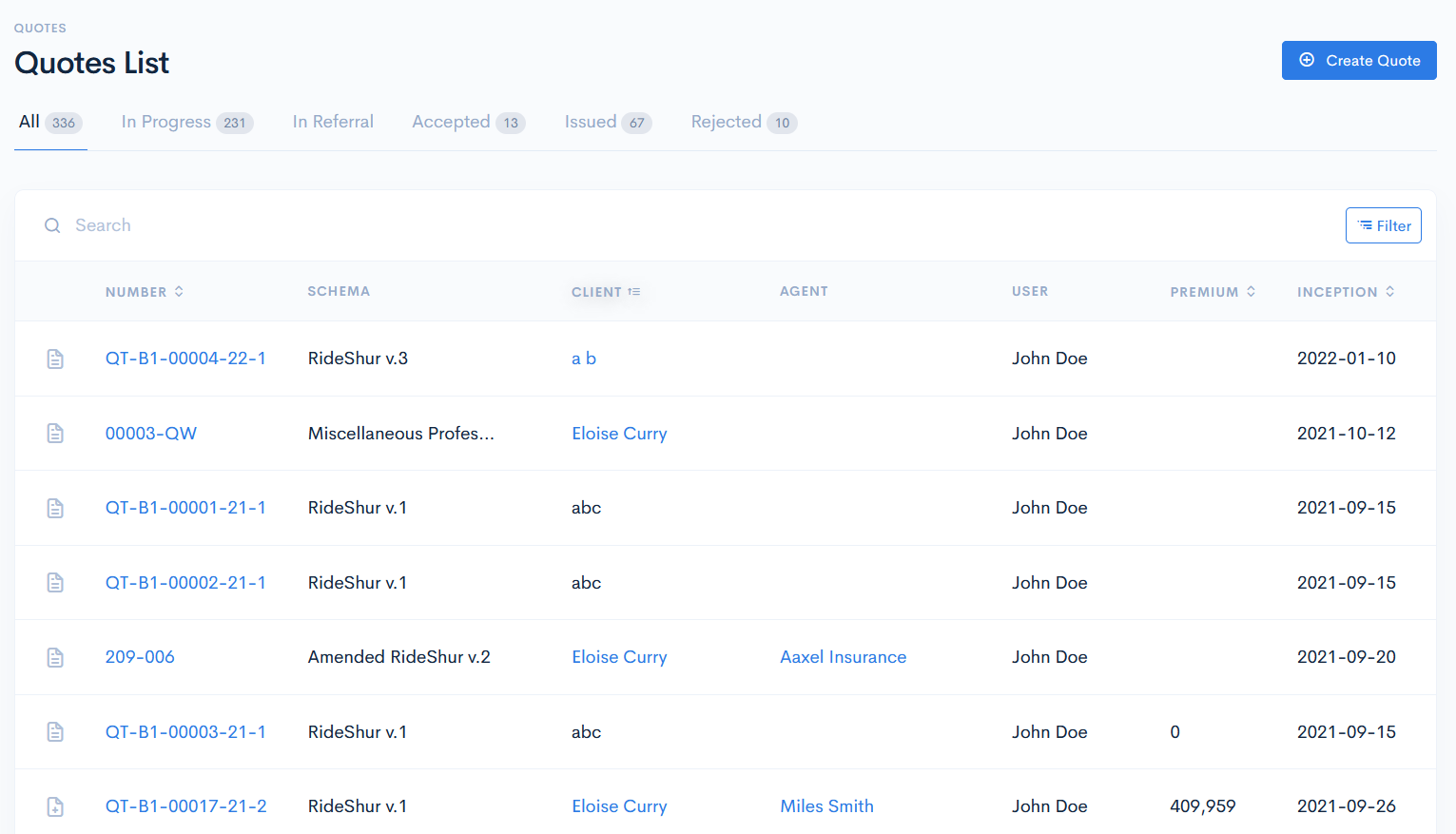This screenshot has height=834, width=1456.
Task: Open agent Miles Smith link
Action: 826,806
